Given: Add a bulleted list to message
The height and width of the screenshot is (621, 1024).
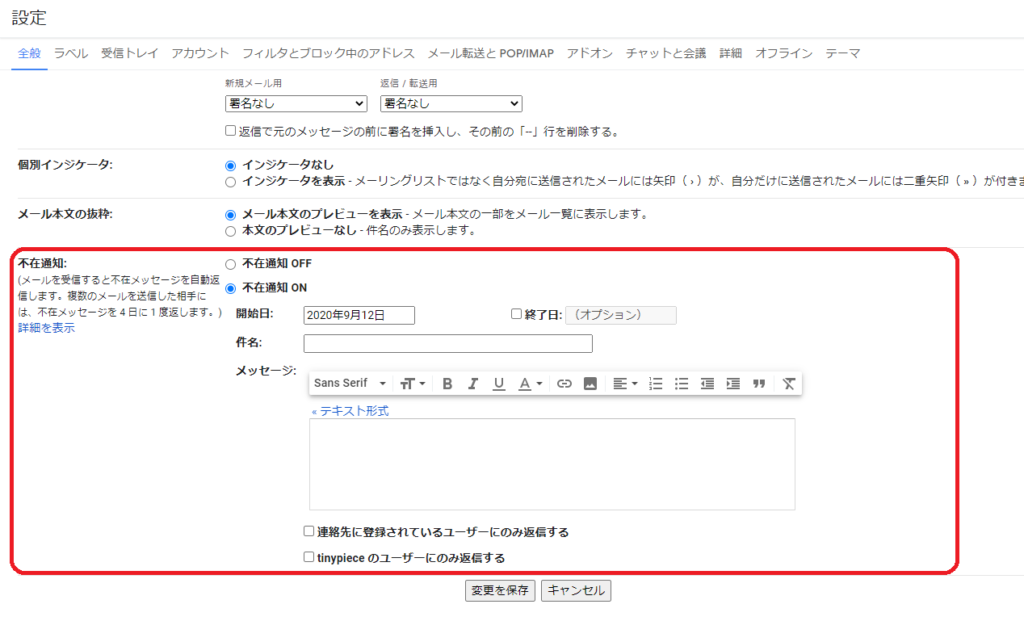Looking at the screenshot, I should tap(682, 384).
